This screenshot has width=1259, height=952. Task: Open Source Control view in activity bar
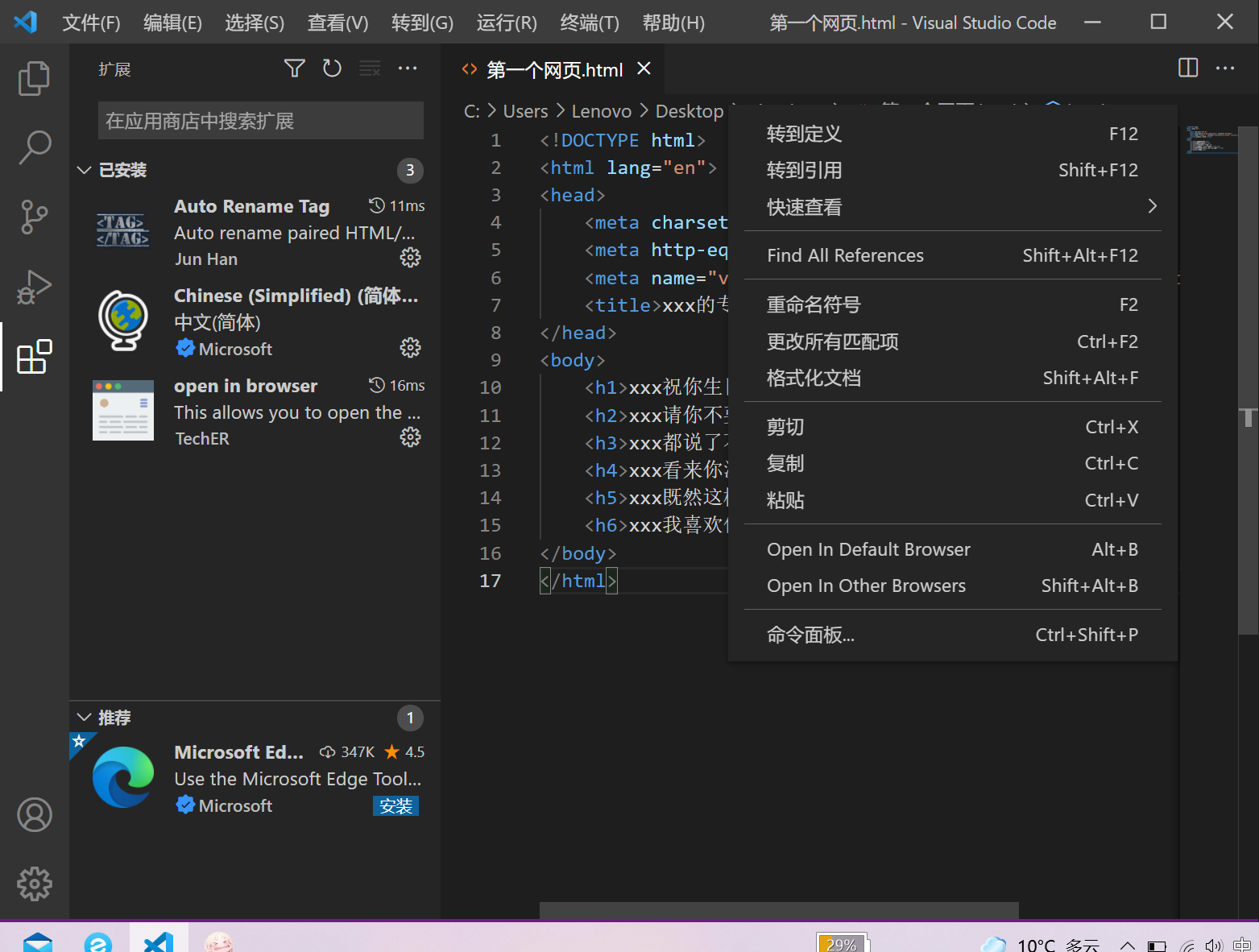point(34,217)
